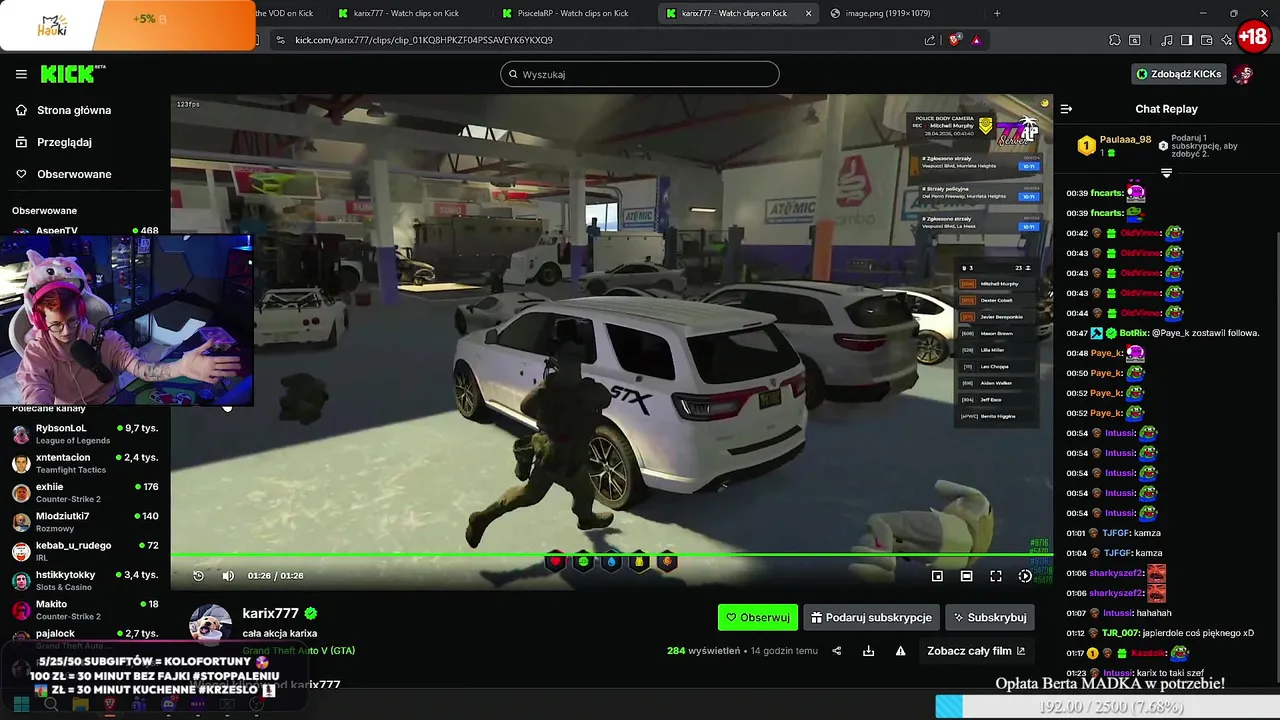This screenshot has width=1280, height=720.
Task: Open RybsonLoL recommended channel
Action: tap(85, 434)
